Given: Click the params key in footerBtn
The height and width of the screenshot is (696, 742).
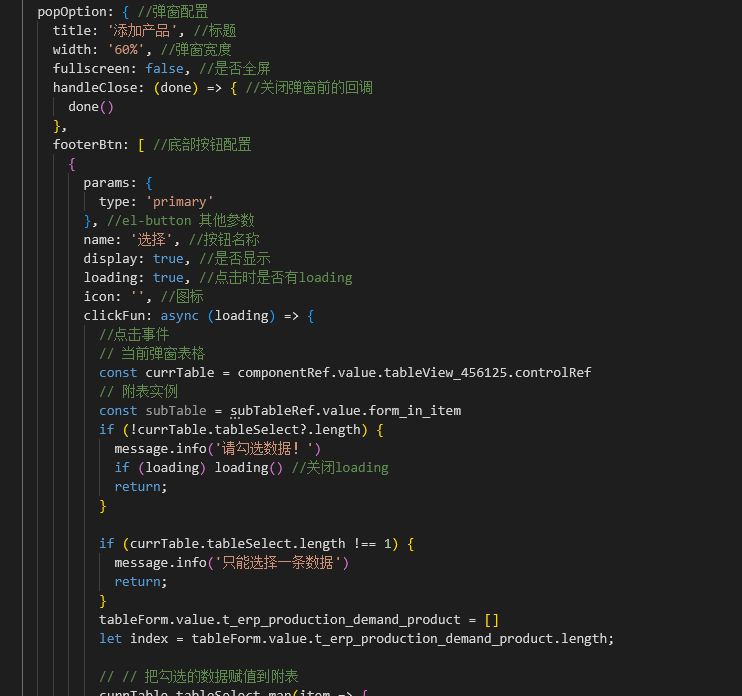Looking at the screenshot, I should (x=108, y=183).
